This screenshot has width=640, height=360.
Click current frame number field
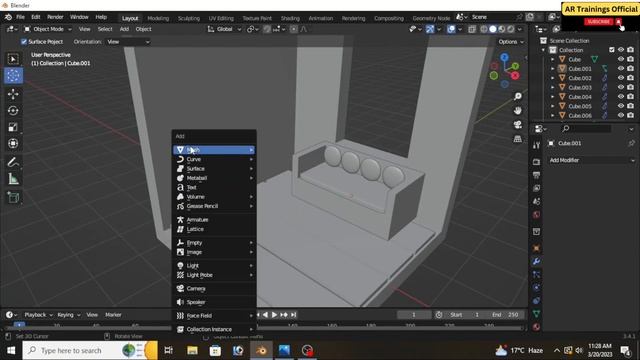pyautogui.click(x=413, y=315)
